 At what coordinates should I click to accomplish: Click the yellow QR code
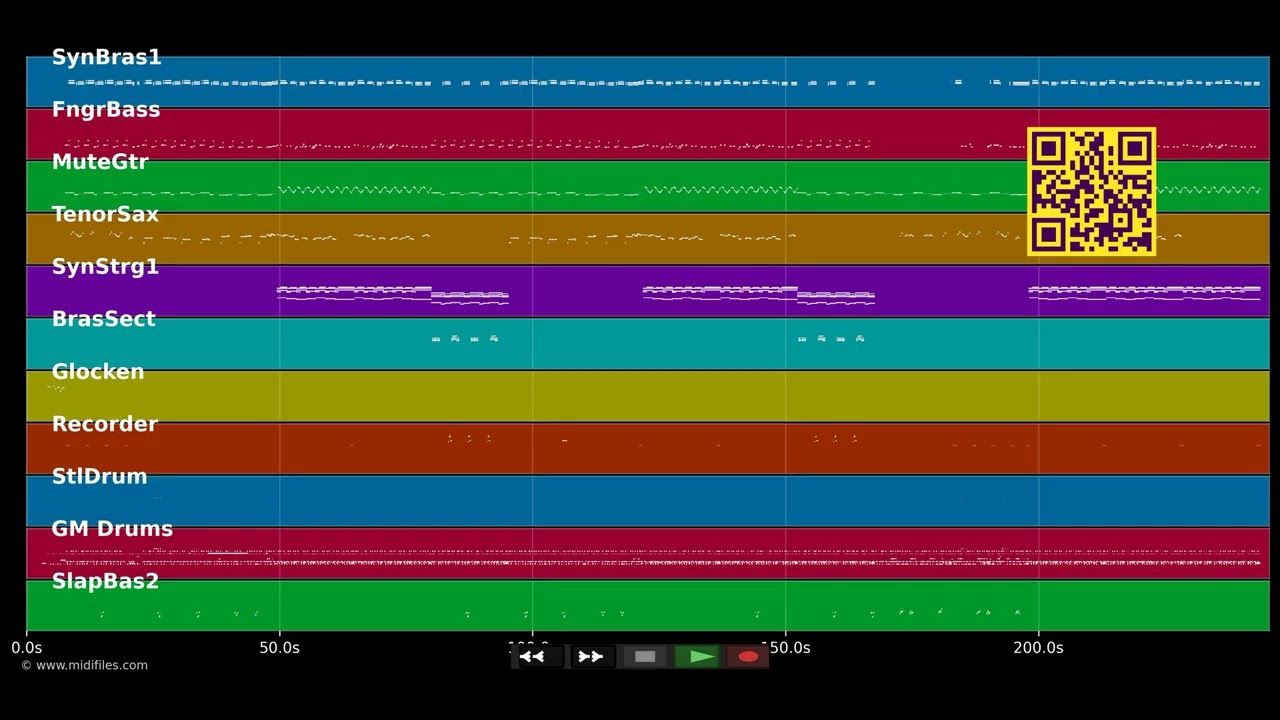pos(1092,191)
